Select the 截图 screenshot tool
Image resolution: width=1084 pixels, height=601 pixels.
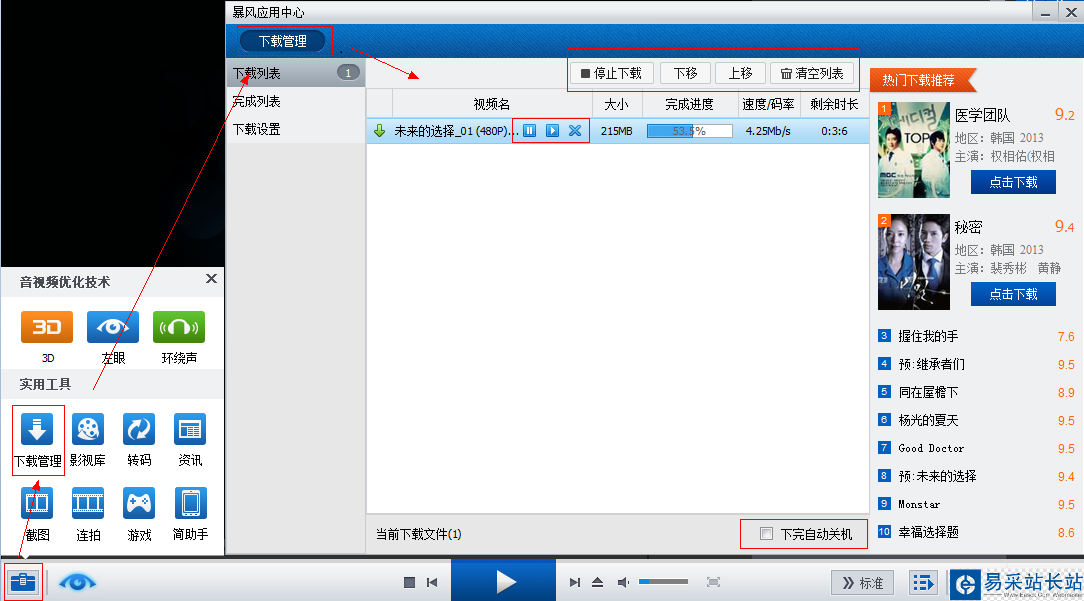pos(37,503)
